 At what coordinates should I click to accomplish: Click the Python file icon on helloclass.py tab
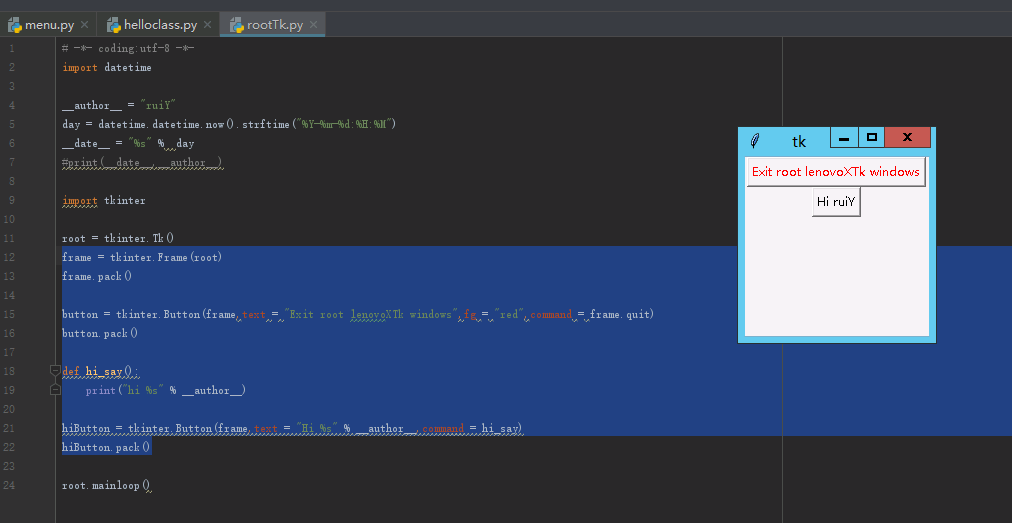coord(114,25)
